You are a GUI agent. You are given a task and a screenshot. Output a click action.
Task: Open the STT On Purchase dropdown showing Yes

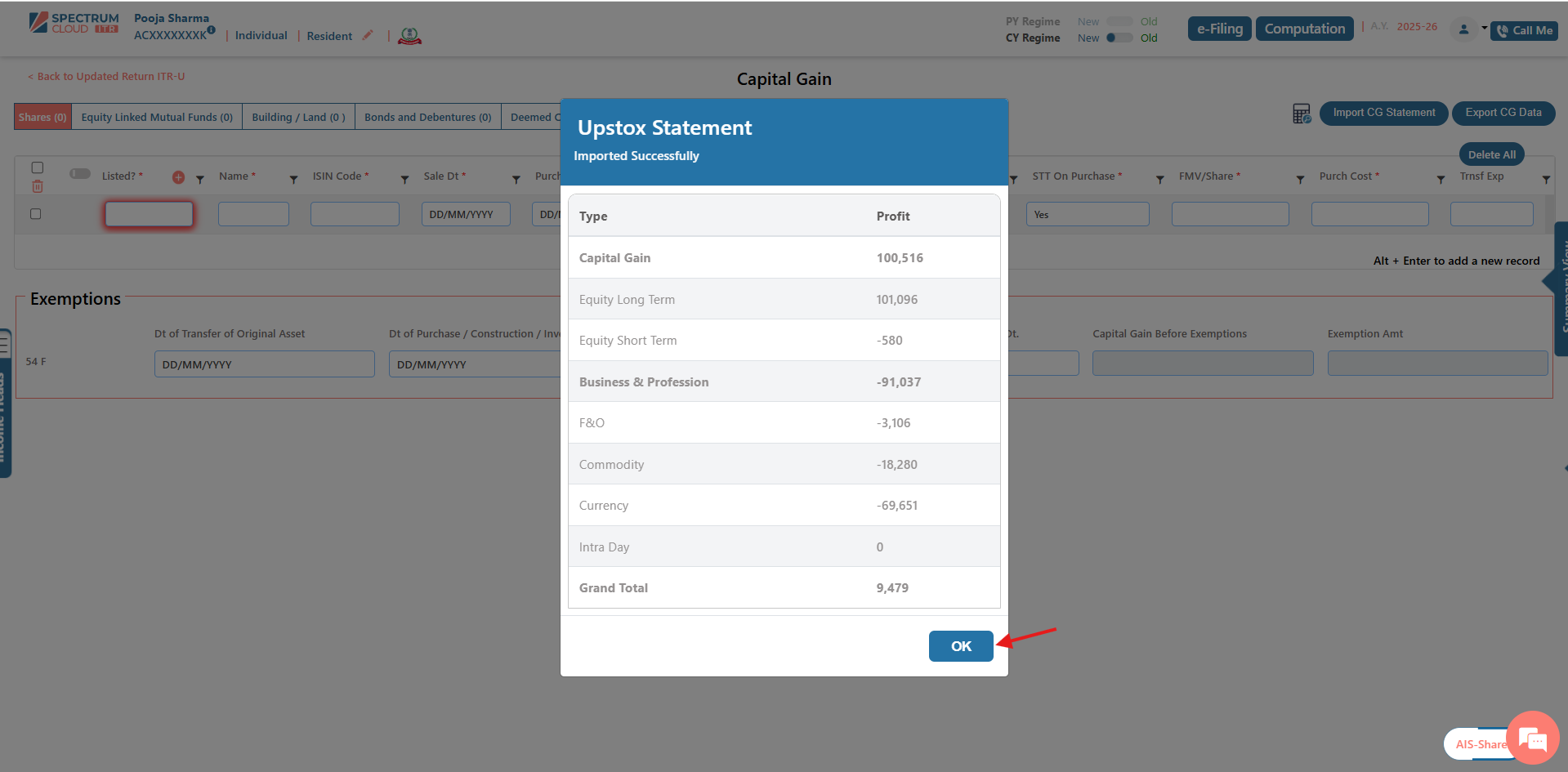point(1087,215)
